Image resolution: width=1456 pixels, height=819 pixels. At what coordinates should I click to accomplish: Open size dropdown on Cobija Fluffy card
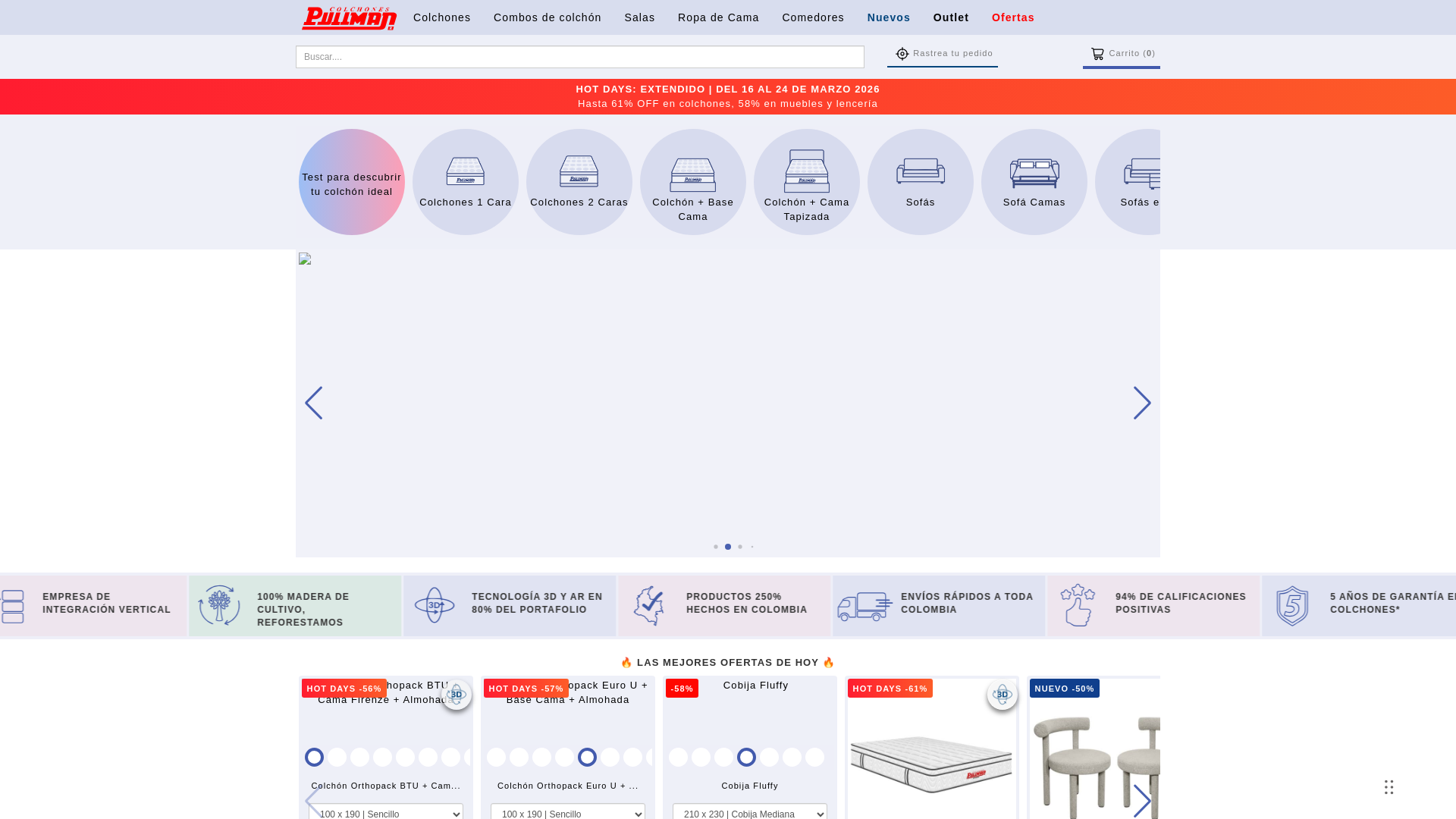(750, 811)
